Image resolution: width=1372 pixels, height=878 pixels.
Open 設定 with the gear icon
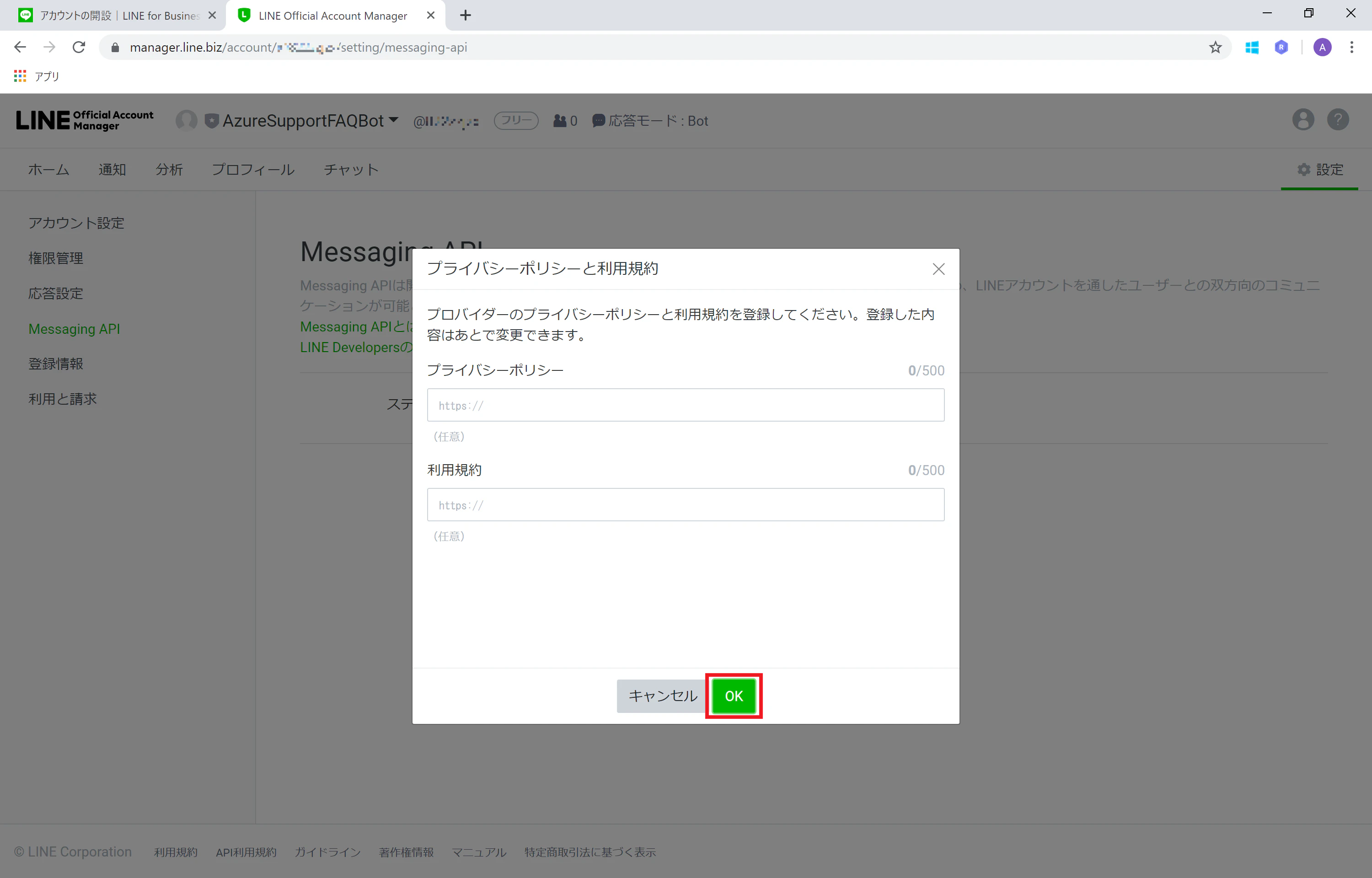pyautogui.click(x=1320, y=169)
